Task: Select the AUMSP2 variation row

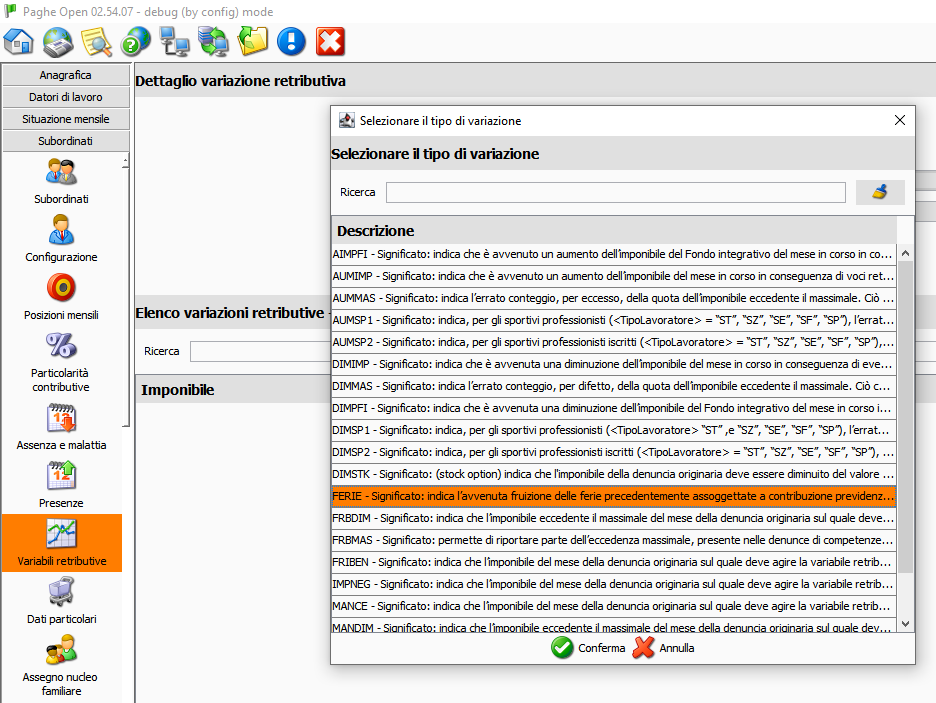Action: click(614, 343)
